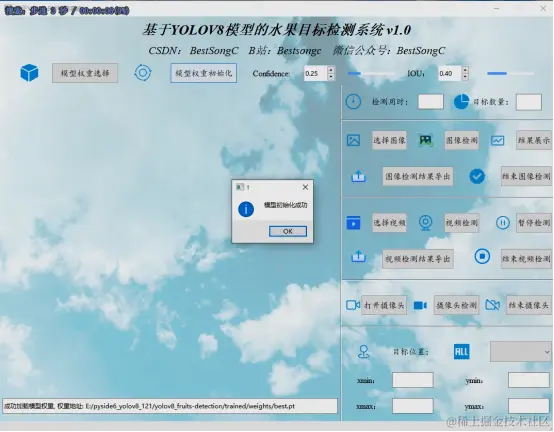This screenshot has width=554, height=432.
Task: Increase the IOU value with up arrow
Action: coord(465,70)
